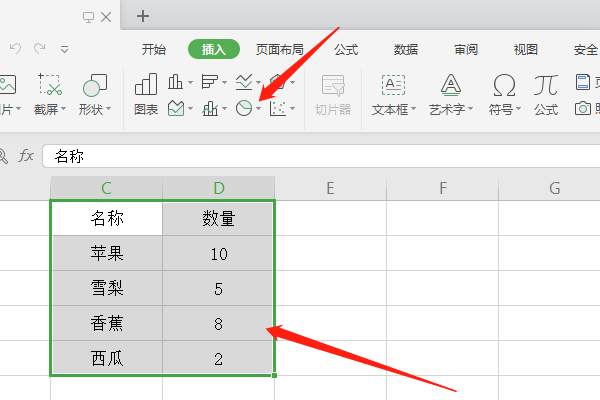Open the 审阅 tab
The width and height of the screenshot is (600, 400).
pos(466,49)
